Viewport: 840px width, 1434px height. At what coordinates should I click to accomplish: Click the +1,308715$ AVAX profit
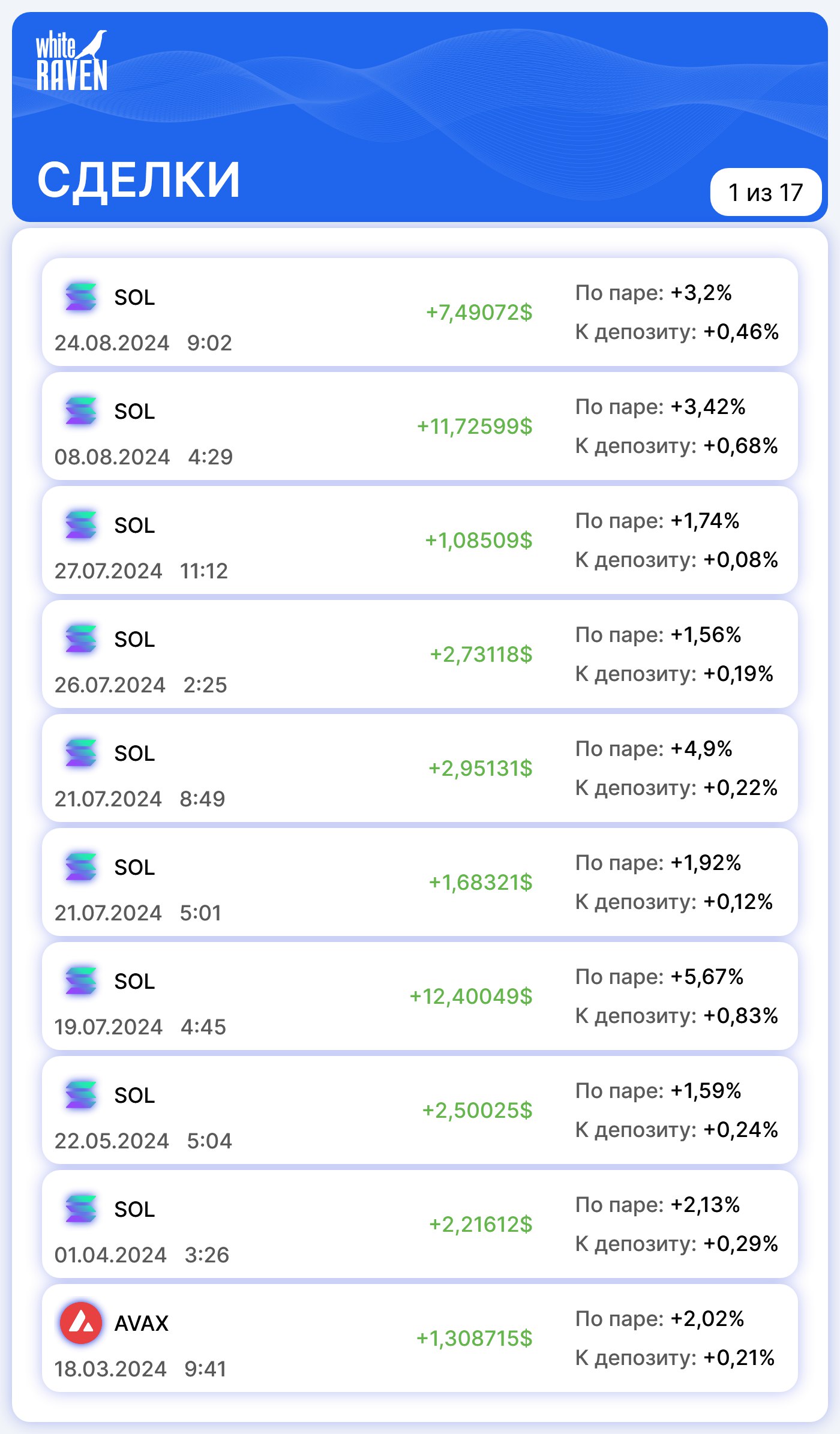[x=475, y=1338]
